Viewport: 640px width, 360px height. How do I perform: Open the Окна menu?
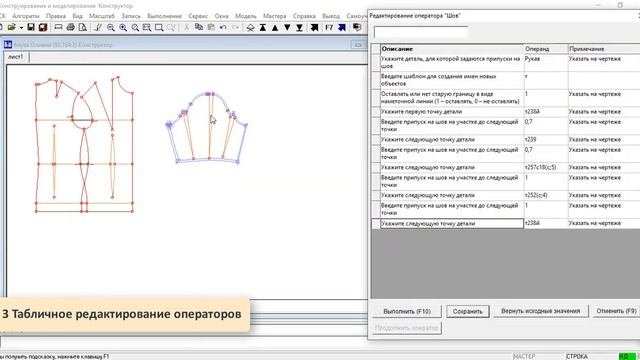222,16
